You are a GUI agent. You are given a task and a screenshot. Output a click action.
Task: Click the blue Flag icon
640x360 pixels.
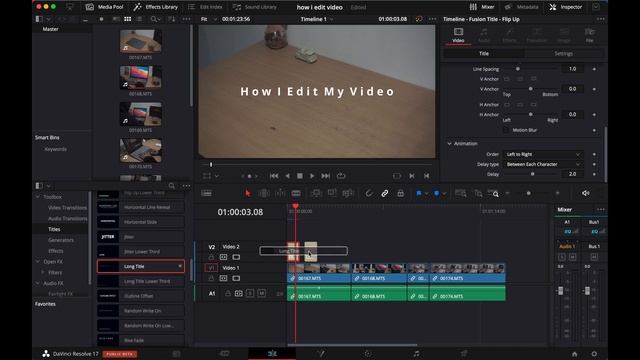419,193
